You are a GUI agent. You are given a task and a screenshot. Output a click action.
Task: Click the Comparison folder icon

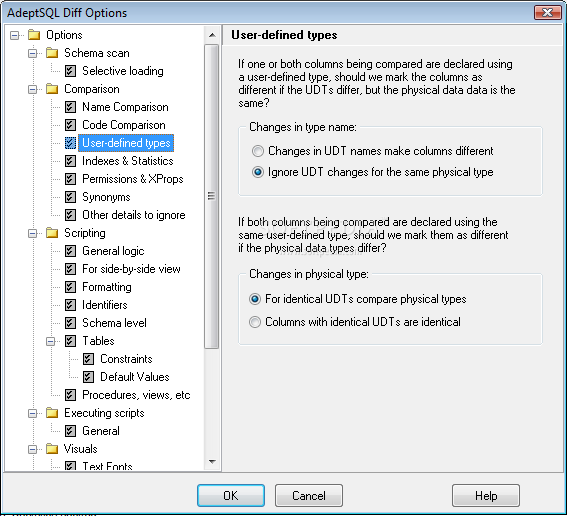point(52,89)
